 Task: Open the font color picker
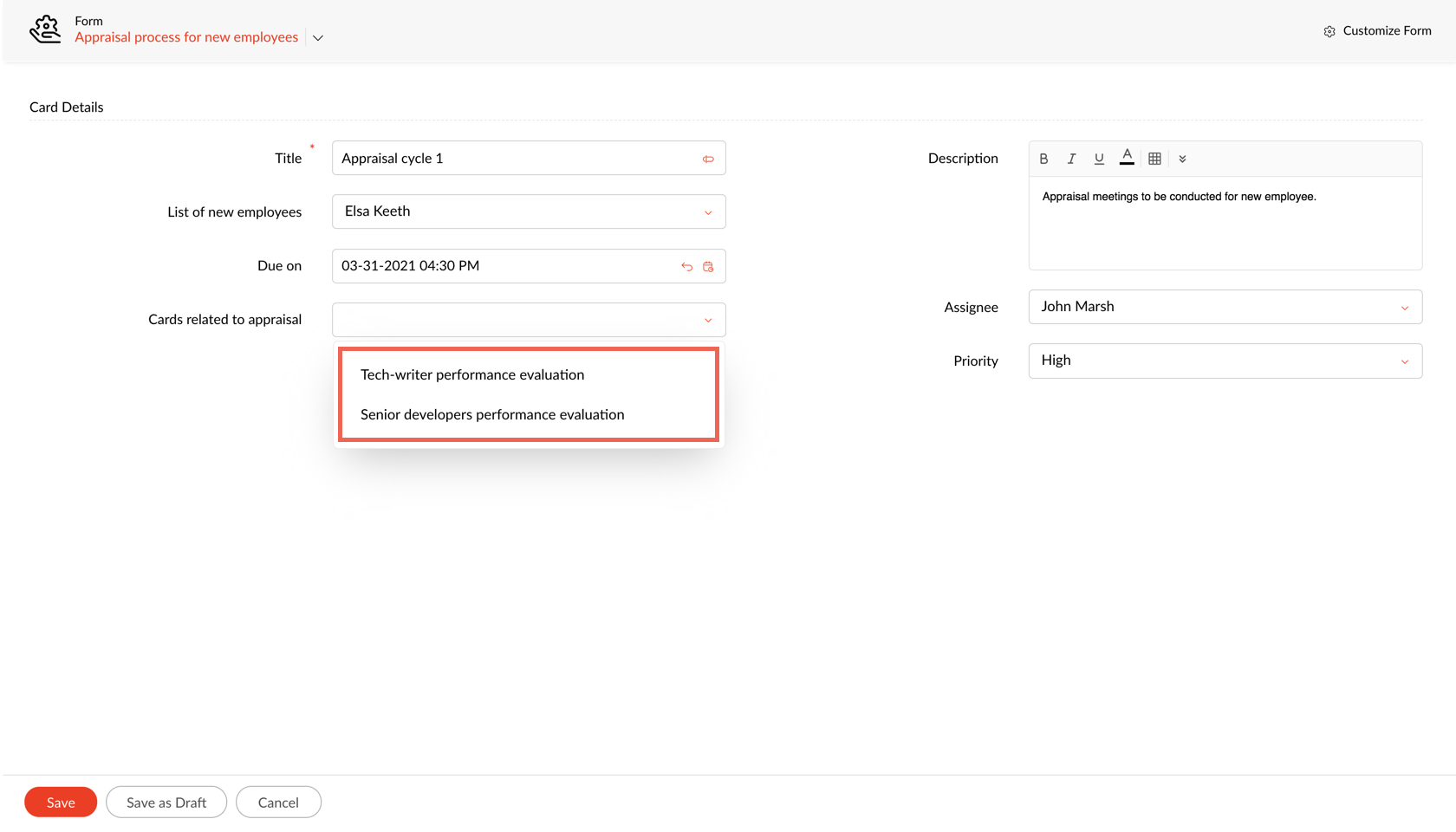(1127, 158)
